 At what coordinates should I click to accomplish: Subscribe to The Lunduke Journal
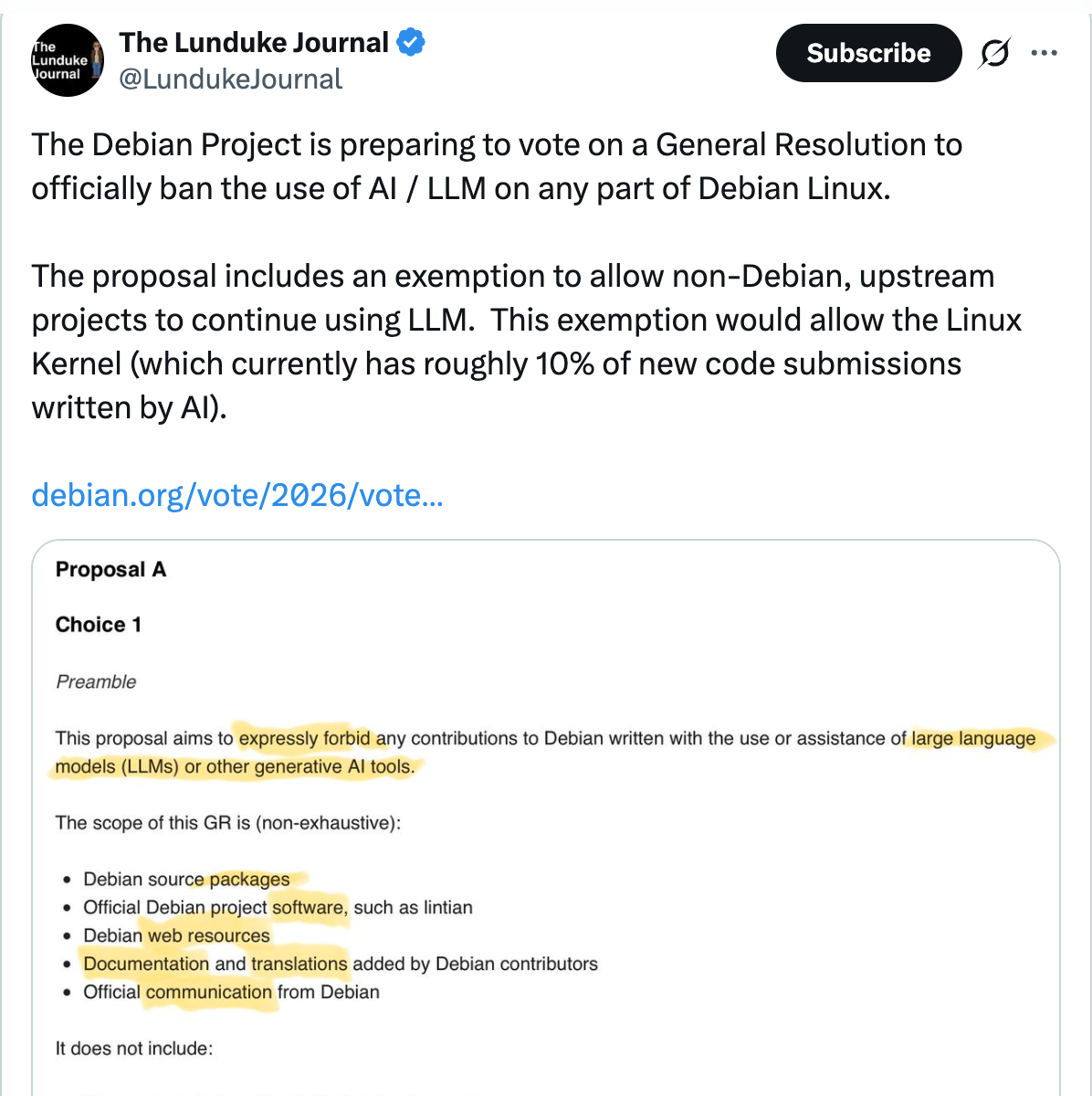click(x=868, y=53)
